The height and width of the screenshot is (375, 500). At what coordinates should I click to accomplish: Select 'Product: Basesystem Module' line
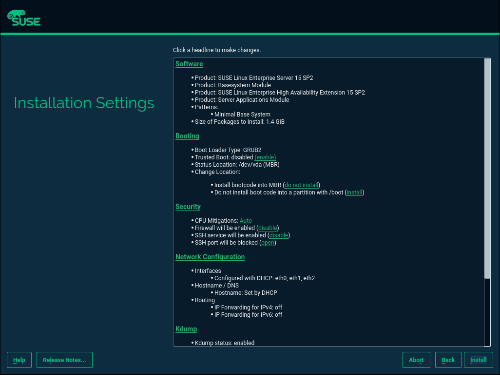point(233,85)
